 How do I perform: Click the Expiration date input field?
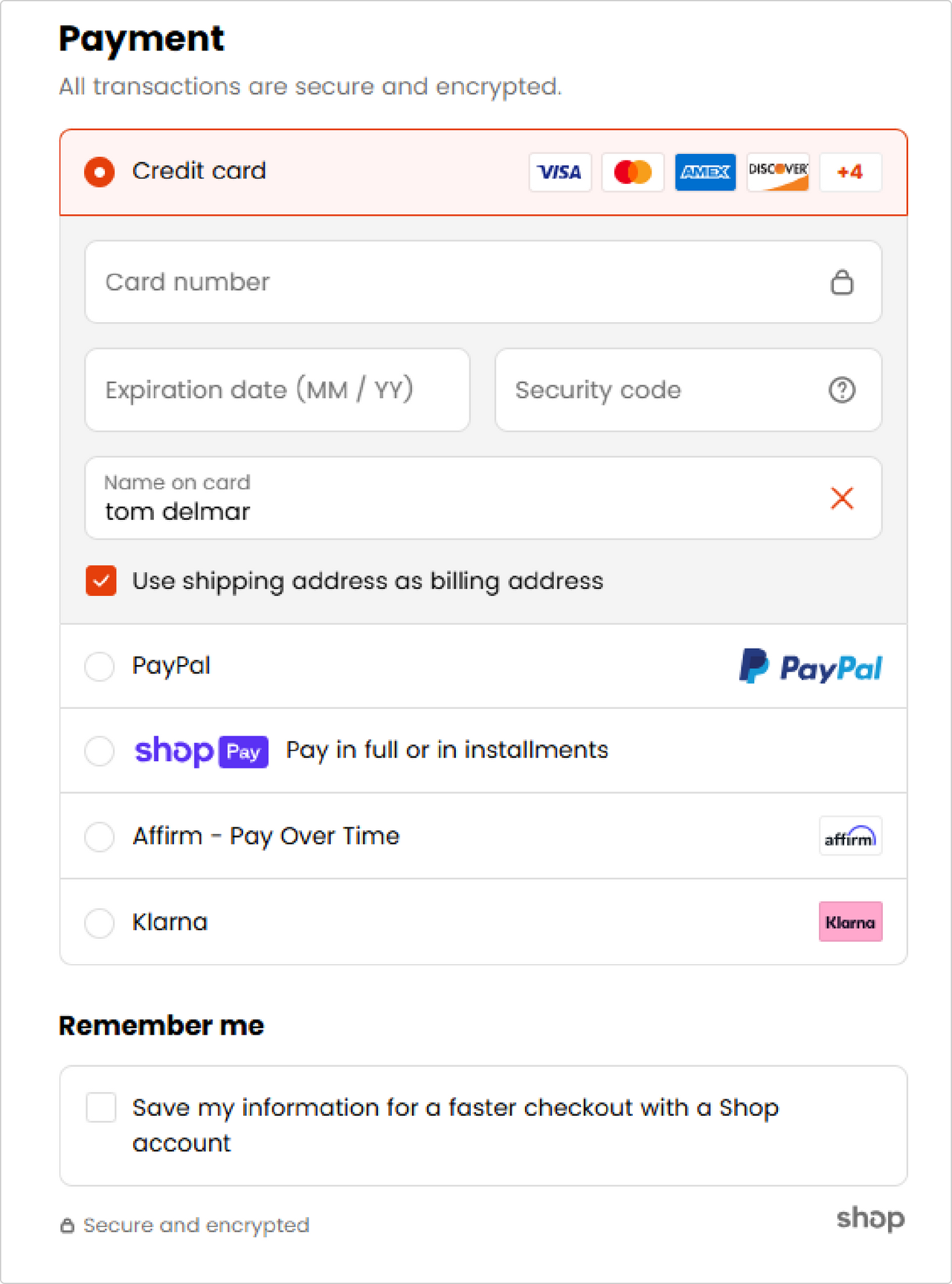[x=277, y=390]
